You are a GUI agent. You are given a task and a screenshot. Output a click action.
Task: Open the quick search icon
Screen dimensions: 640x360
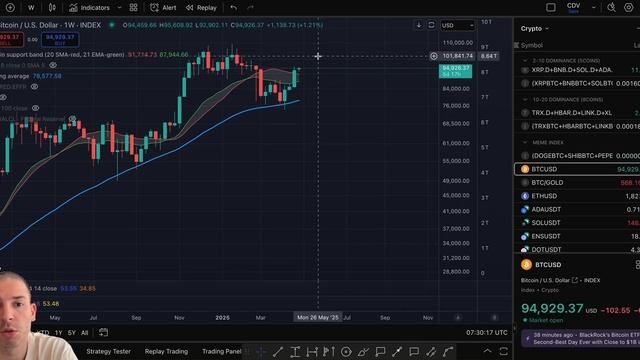pos(611,7)
